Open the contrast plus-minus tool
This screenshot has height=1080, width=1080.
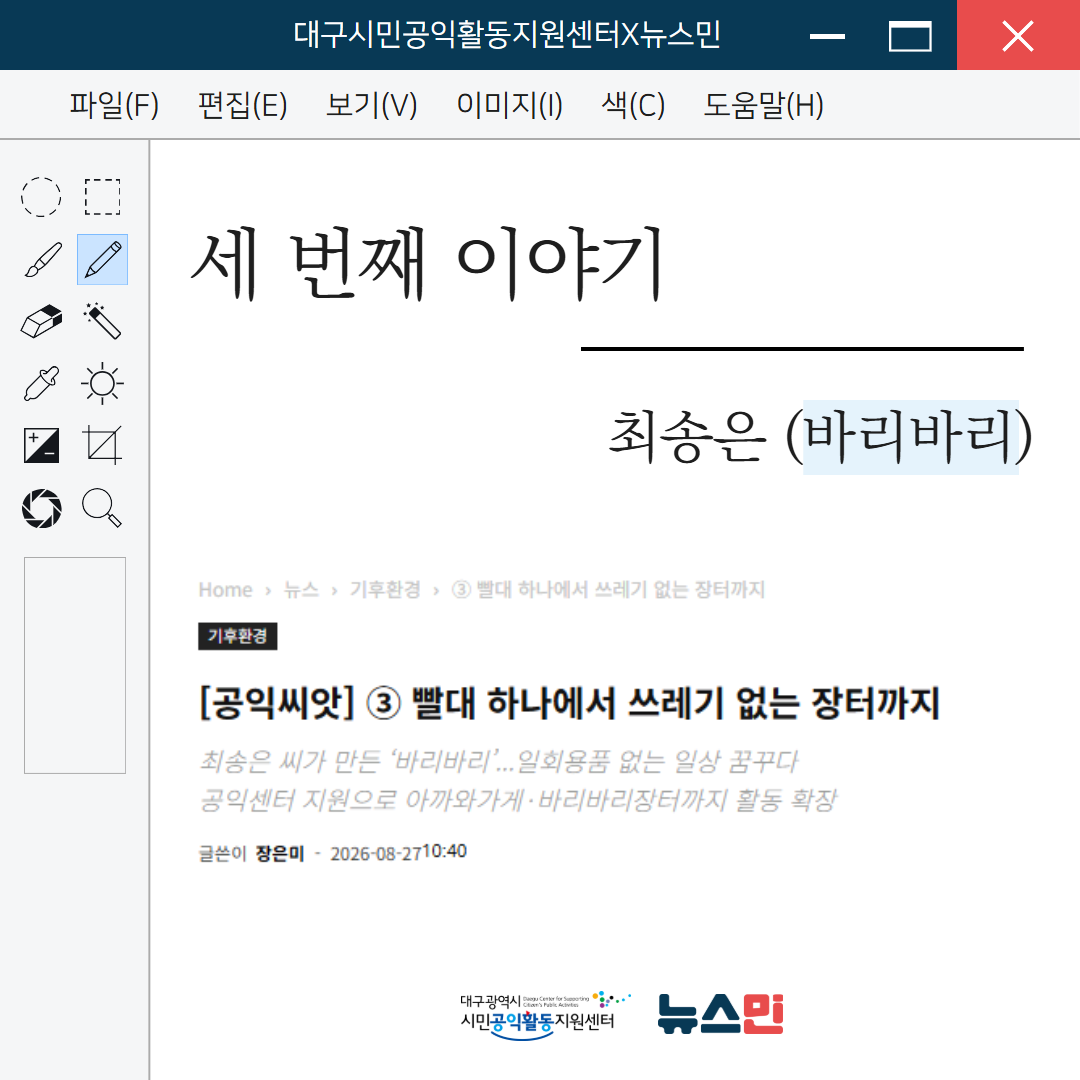pos(41,446)
